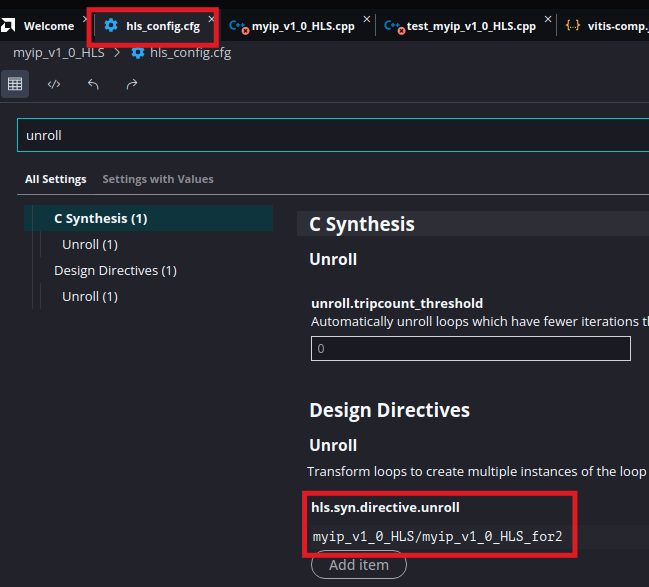
Task: Switch to table settings view icon
Action: [15, 84]
